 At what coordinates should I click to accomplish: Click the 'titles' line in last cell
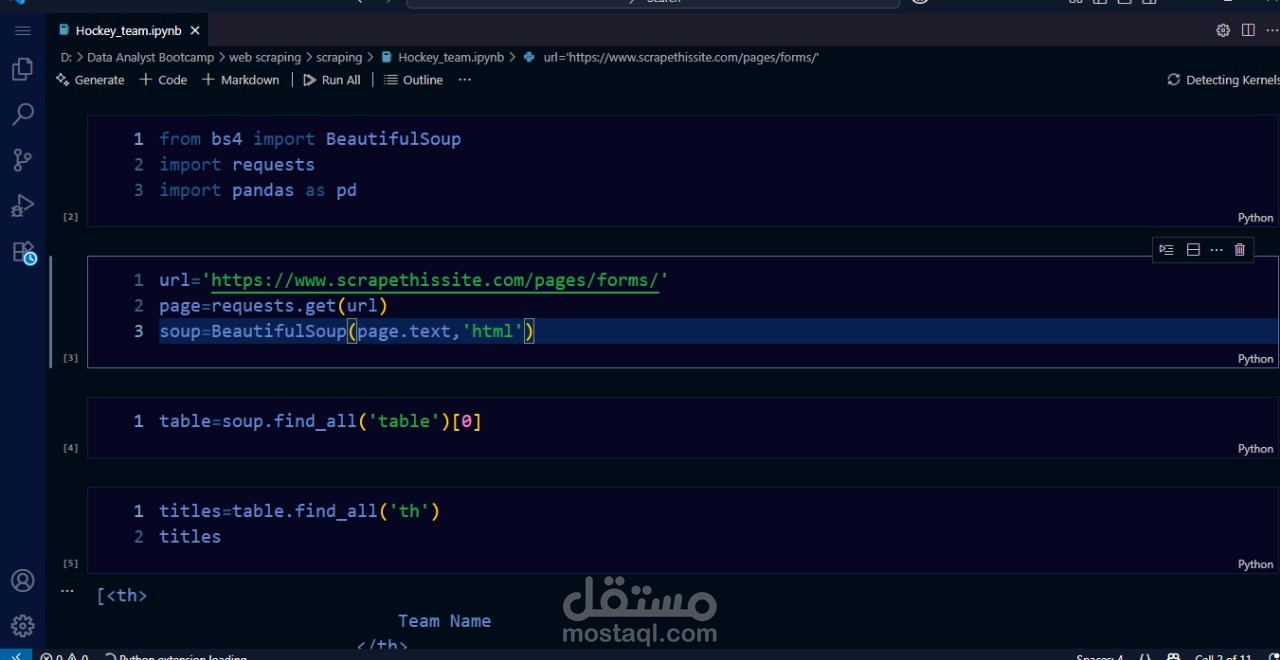point(190,537)
